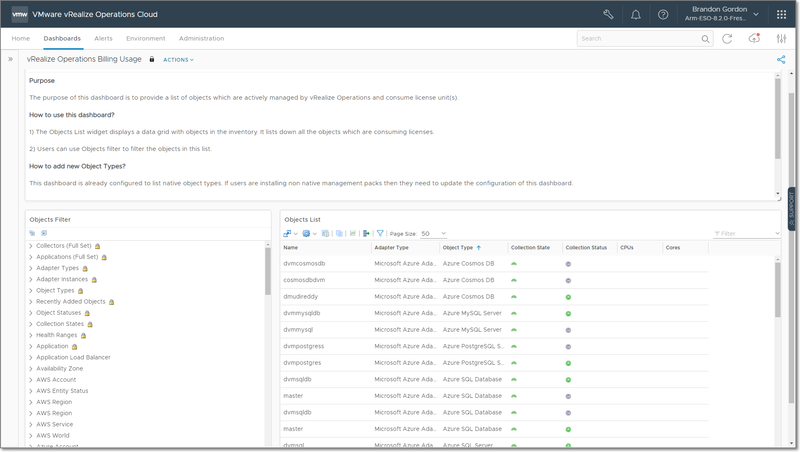Select Collection States tree item
The image size is (800, 452).
[x=60, y=324]
